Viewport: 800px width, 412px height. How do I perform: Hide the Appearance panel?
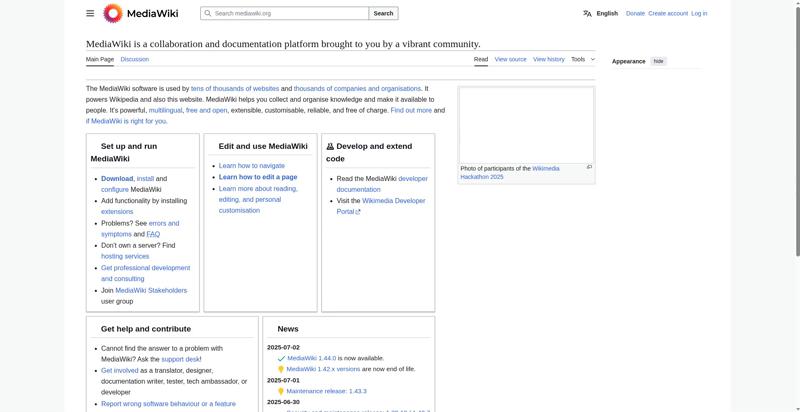(659, 61)
